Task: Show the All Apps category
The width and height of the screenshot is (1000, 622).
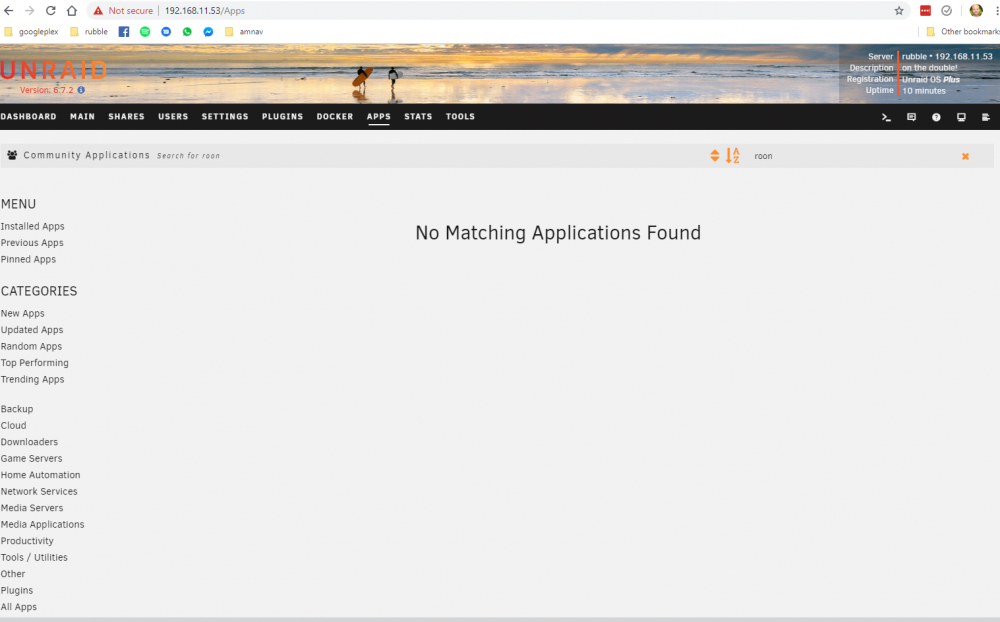Action: 18,607
